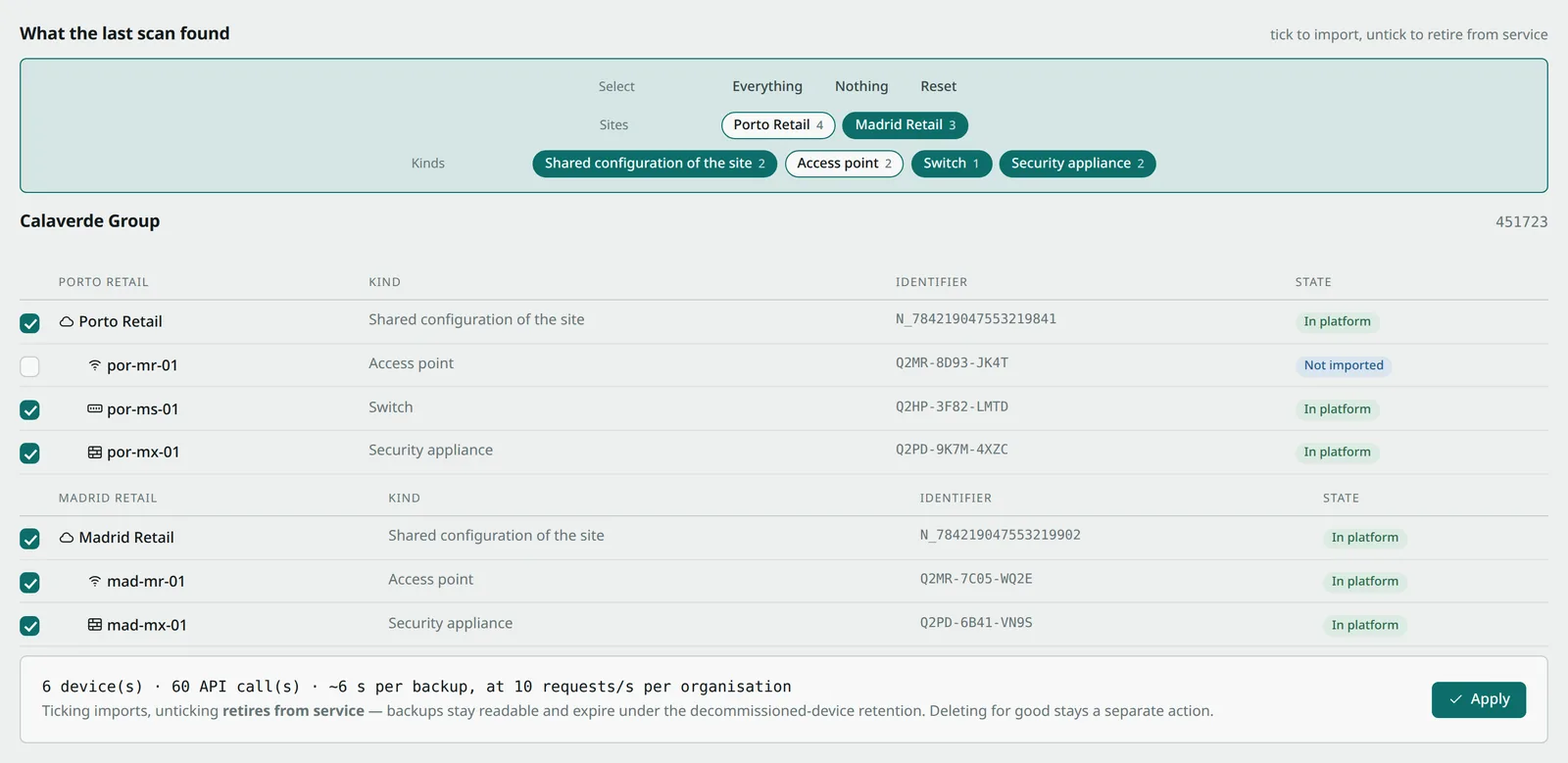Viewport: 1568px width, 763px height.
Task: Click the Switch kind cell for por-ms-01
Action: tap(391, 406)
